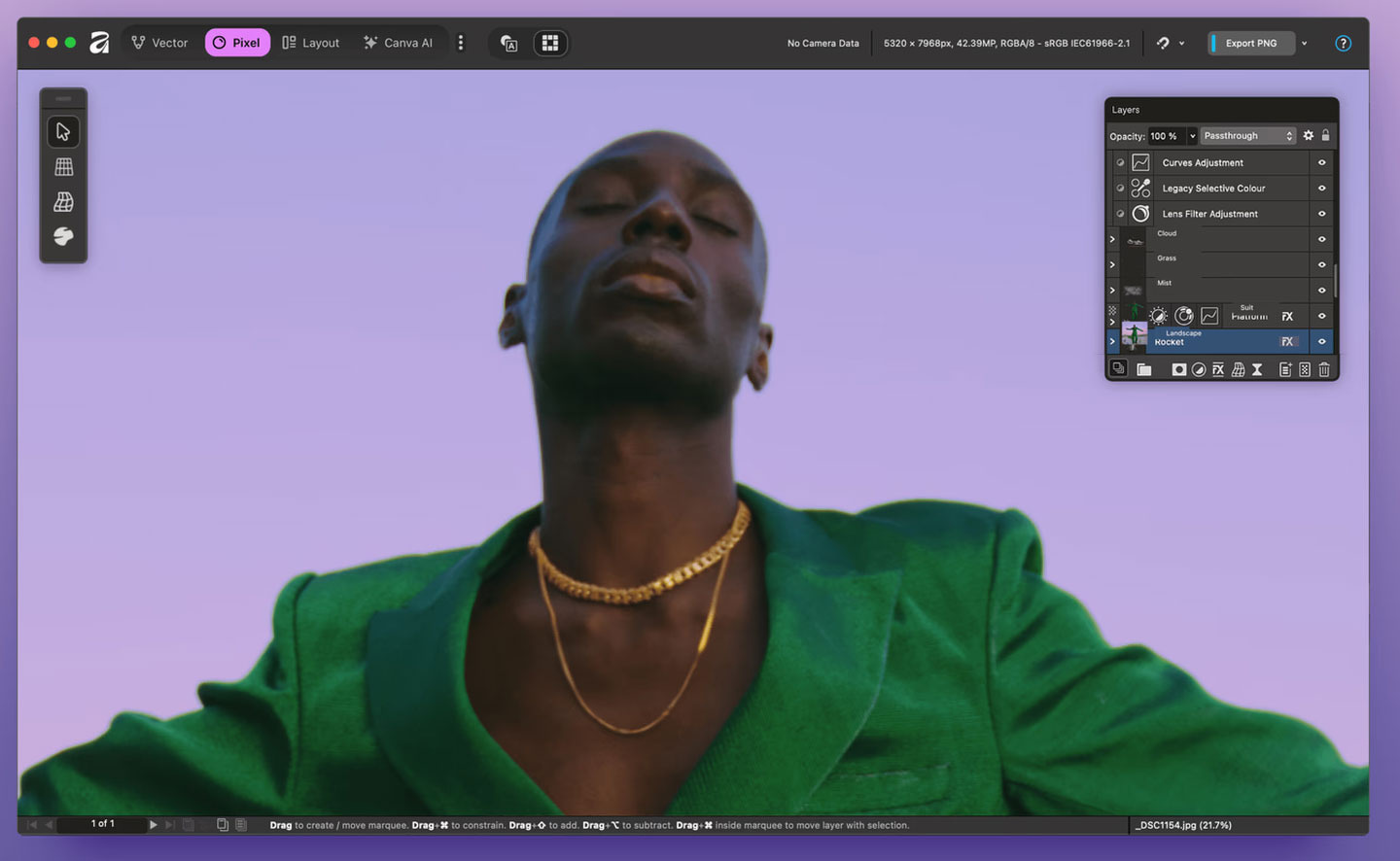The image size is (1400, 861).
Task: Hide the Curves Adjustment layer
Action: tap(1321, 163)
